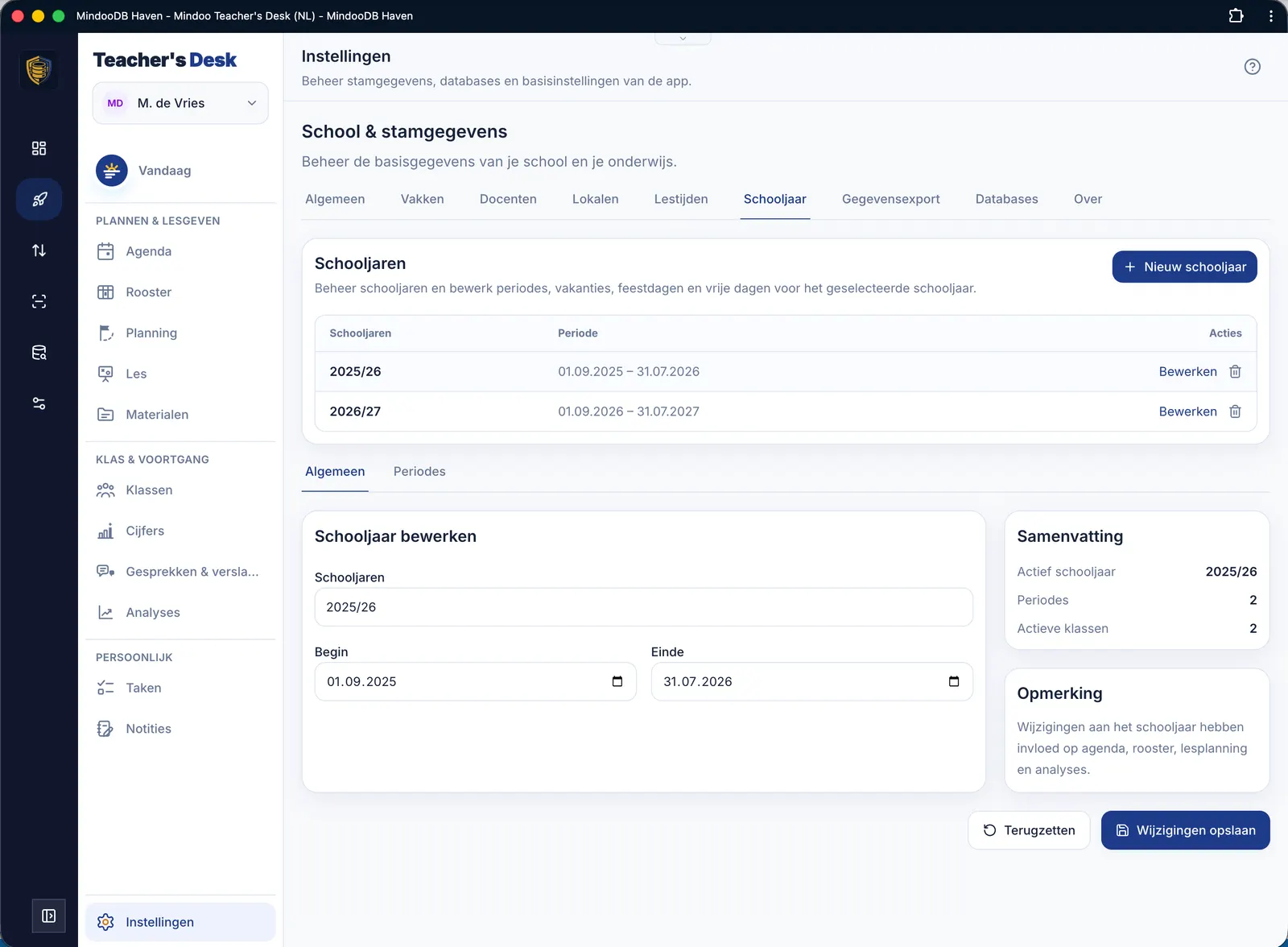The height and width of the screenshot is (947, 1288).
Task: Delete the 2025/26 school year via trash icon
Action: click(1235, 371)
